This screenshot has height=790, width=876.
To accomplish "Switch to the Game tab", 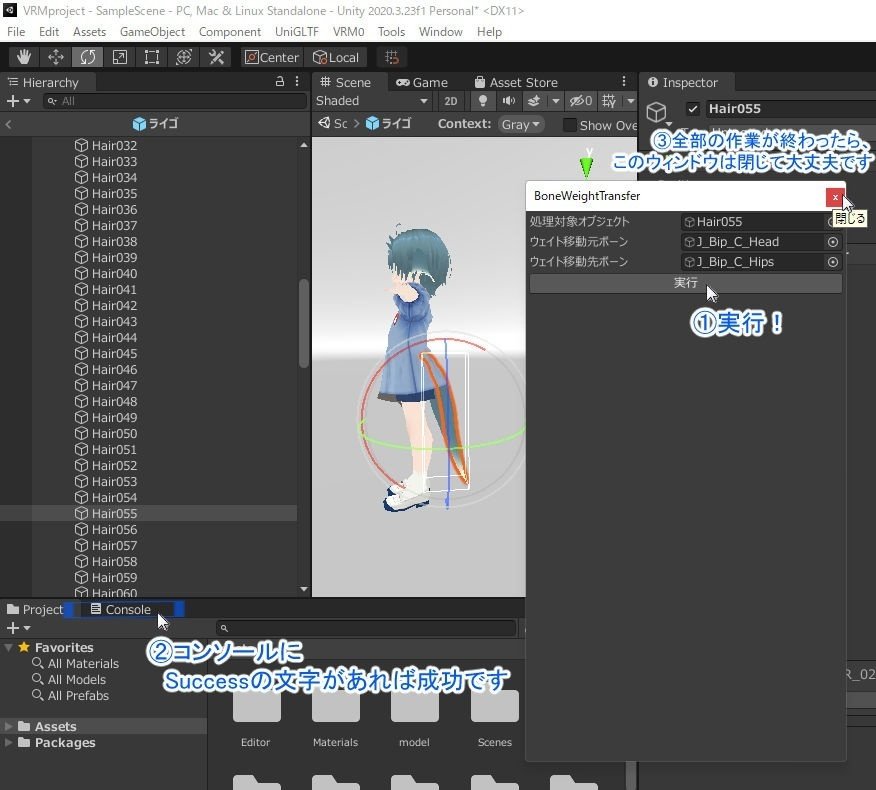I will 422,82.
